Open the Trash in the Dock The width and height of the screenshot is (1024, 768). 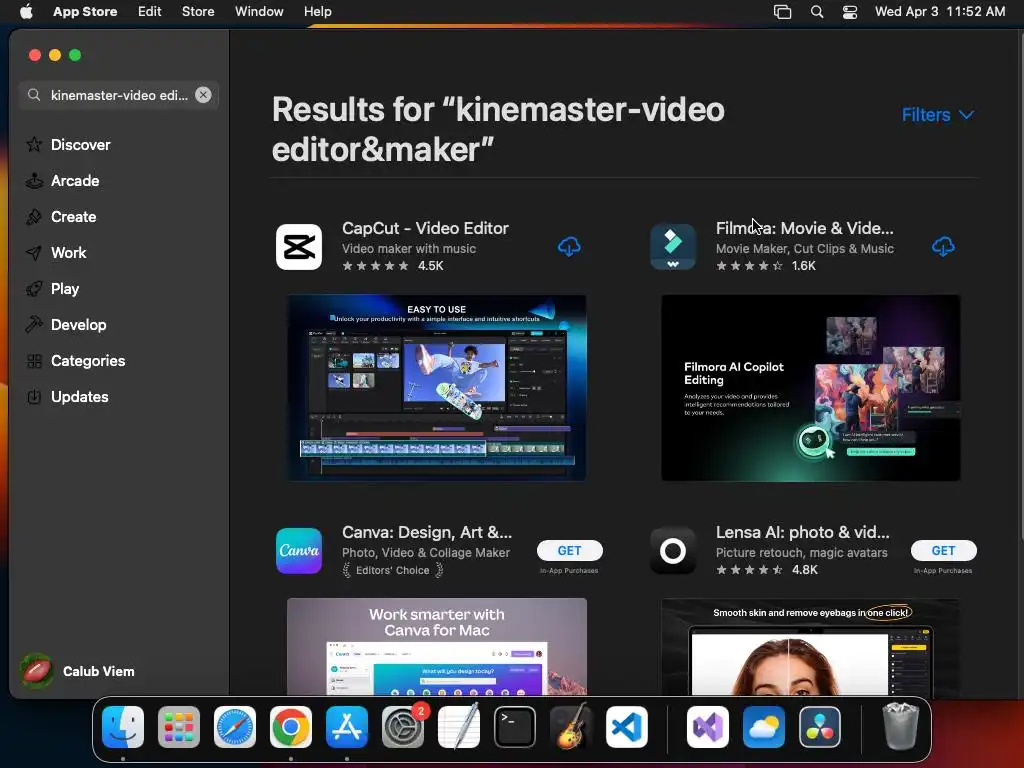(x=901, y=727)
